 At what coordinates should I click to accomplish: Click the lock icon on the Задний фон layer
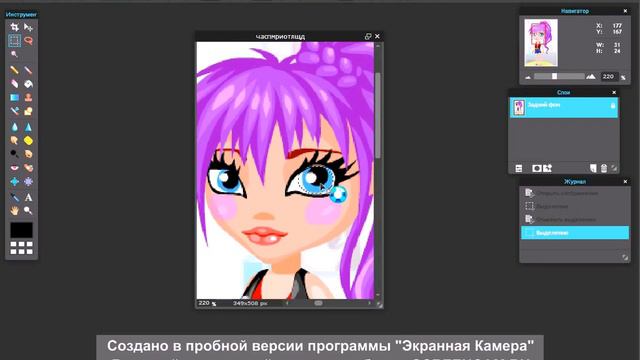tap(613, 106)
